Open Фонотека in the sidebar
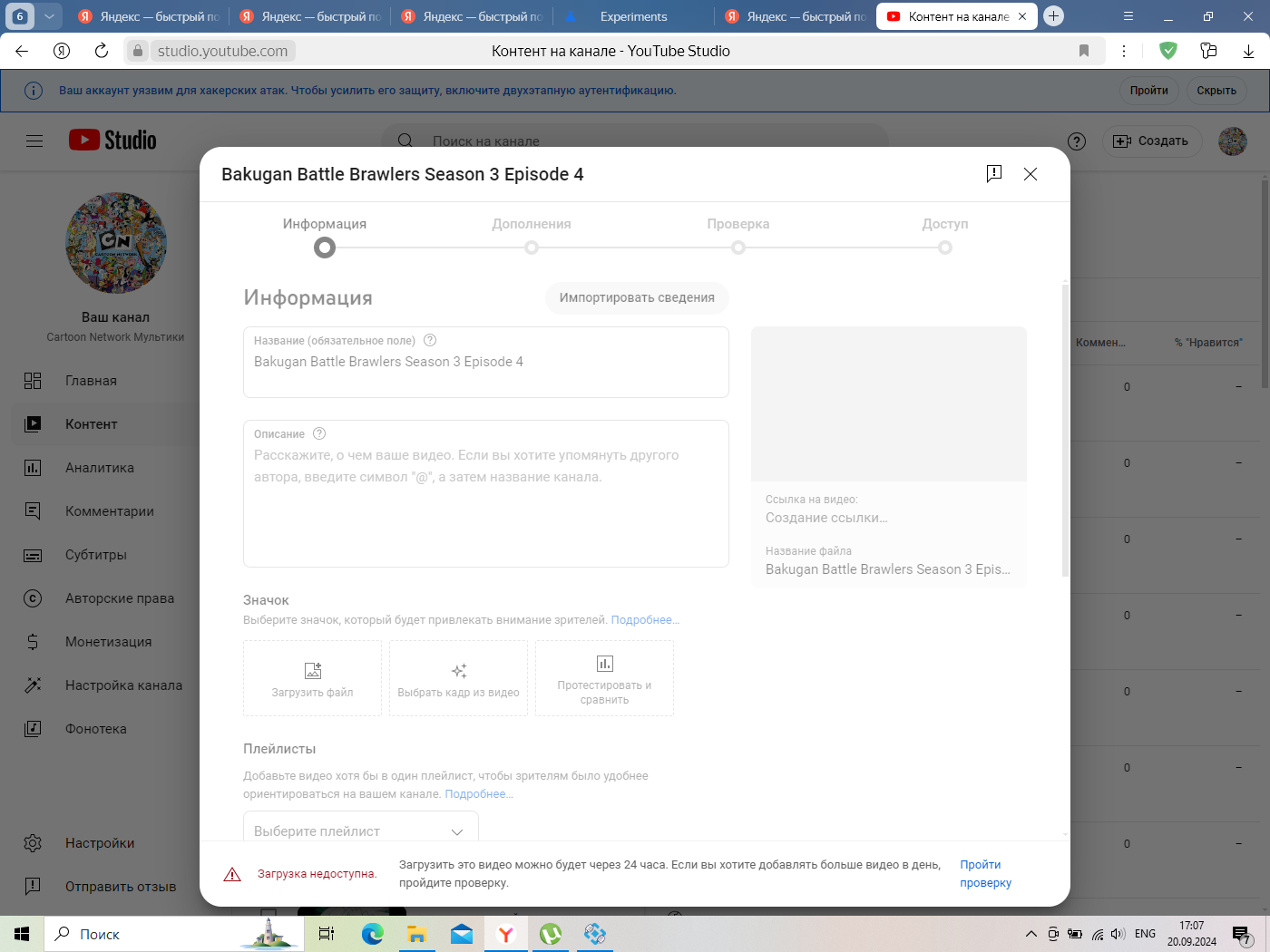Image resolution: width=1270 pixels, height=952 pixels. 104,729
